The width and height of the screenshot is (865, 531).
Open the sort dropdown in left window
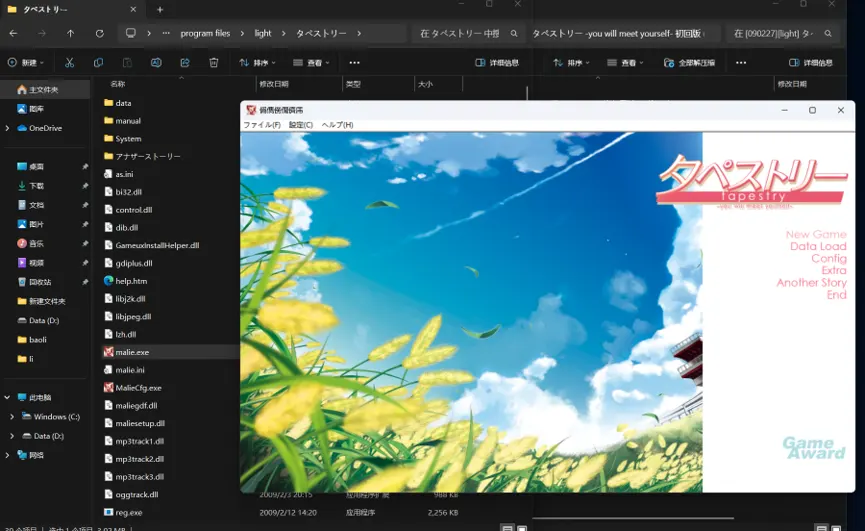point(257,63)
